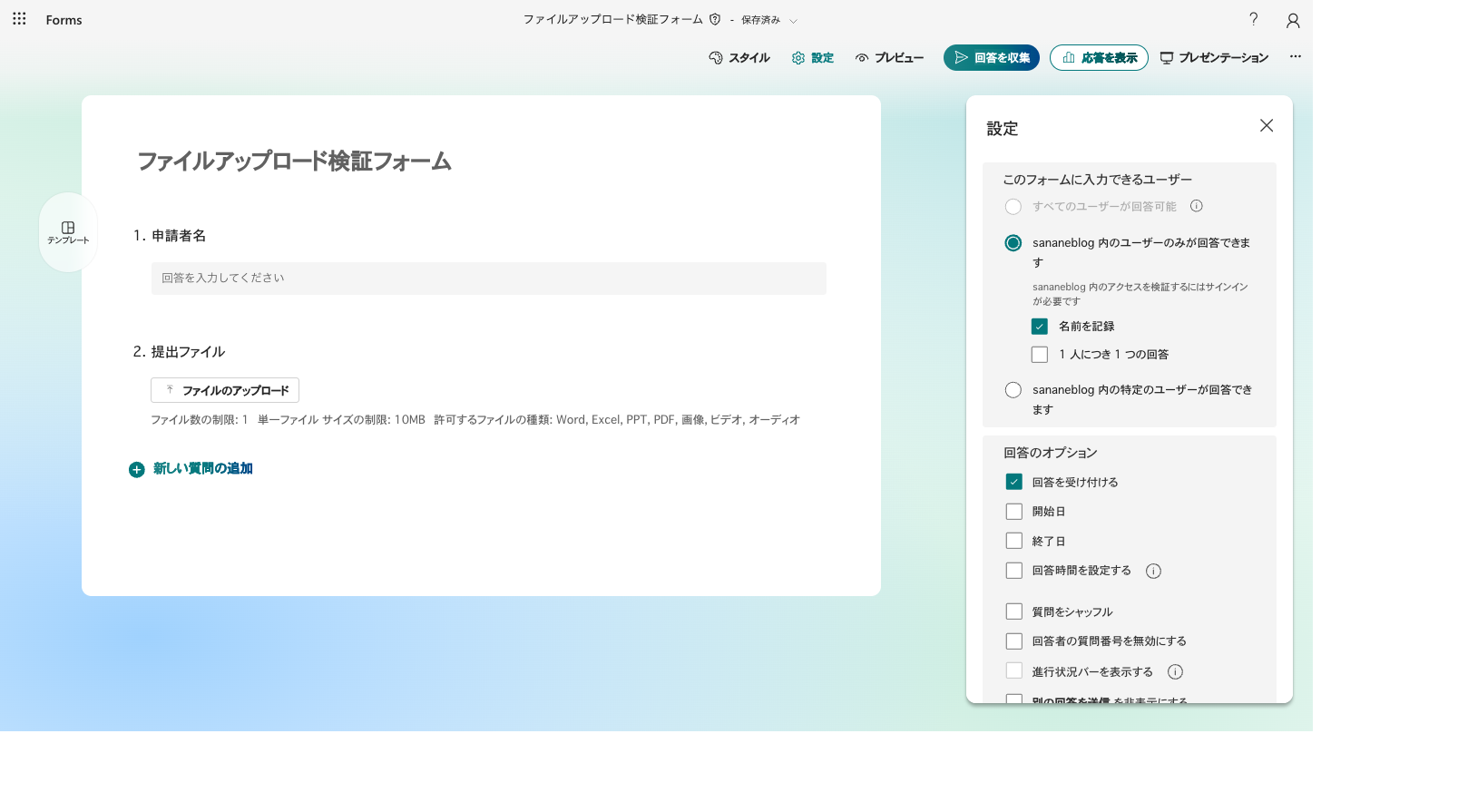Click the 応答を表示 button
This screenshot has width=1458, height=812.
point(1099,58)
